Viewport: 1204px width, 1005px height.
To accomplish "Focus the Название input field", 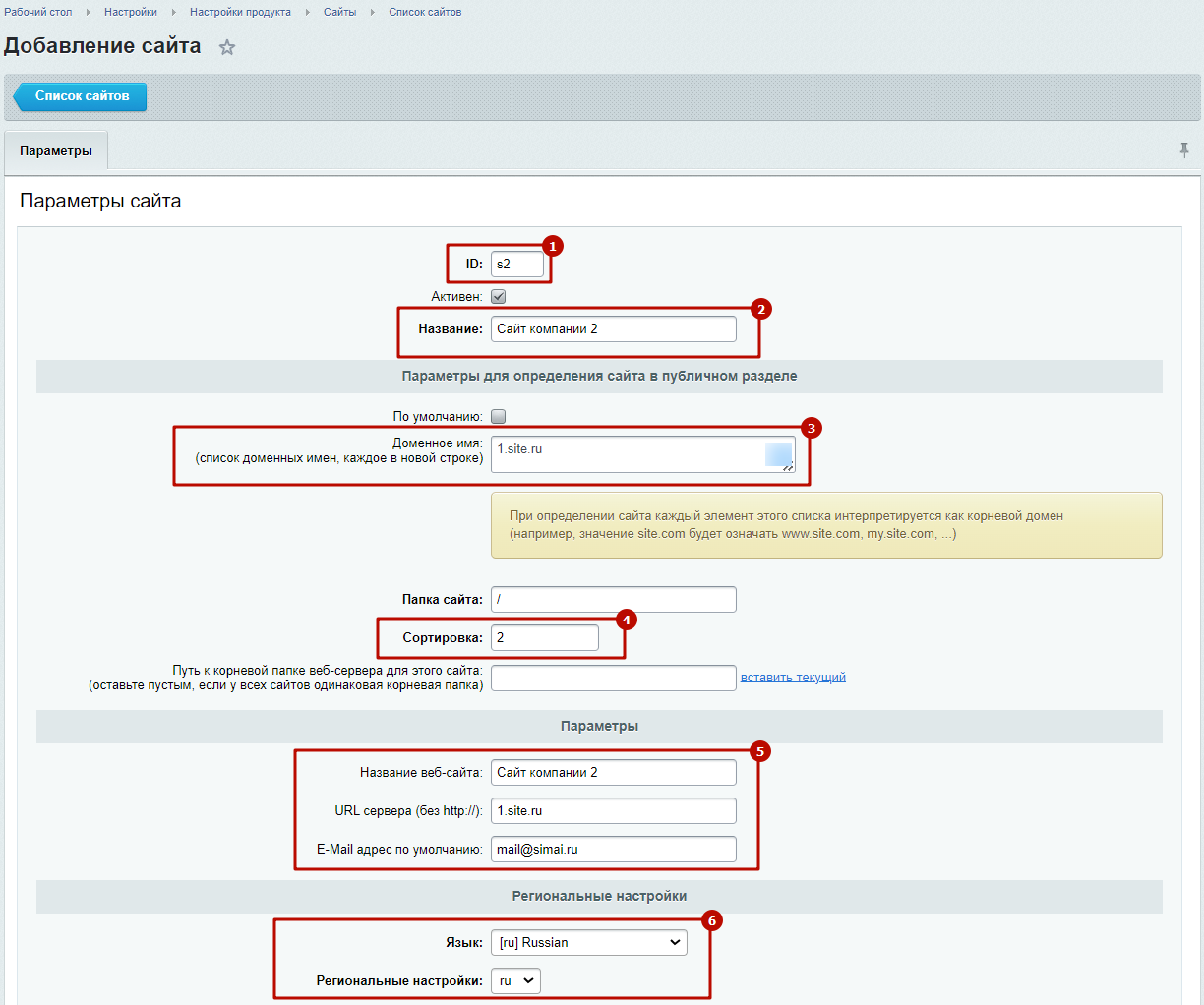I will click(613, 328).
